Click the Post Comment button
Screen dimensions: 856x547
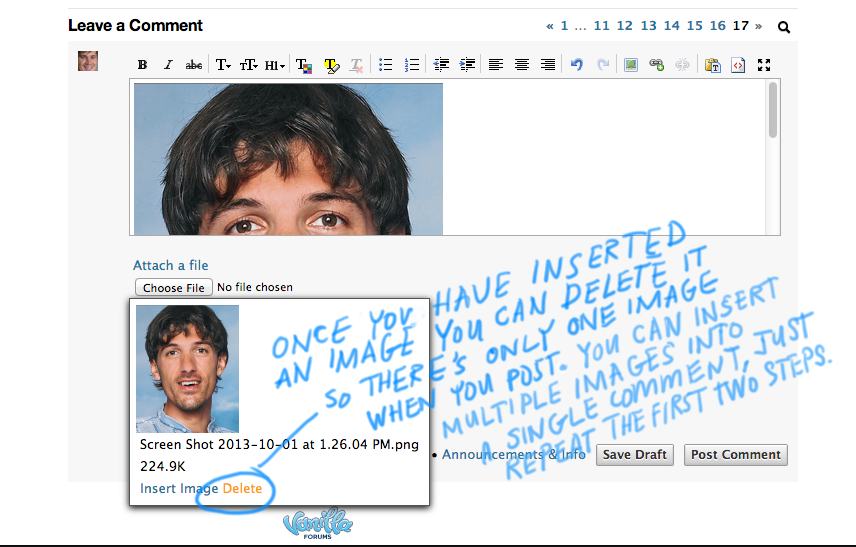click(x=736, y=455)
